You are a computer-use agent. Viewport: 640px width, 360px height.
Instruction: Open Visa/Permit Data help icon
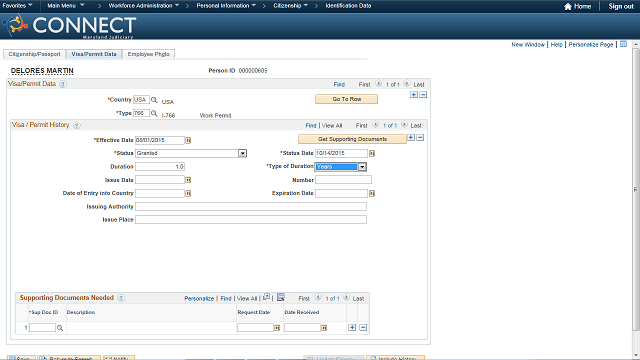point(63,84)
